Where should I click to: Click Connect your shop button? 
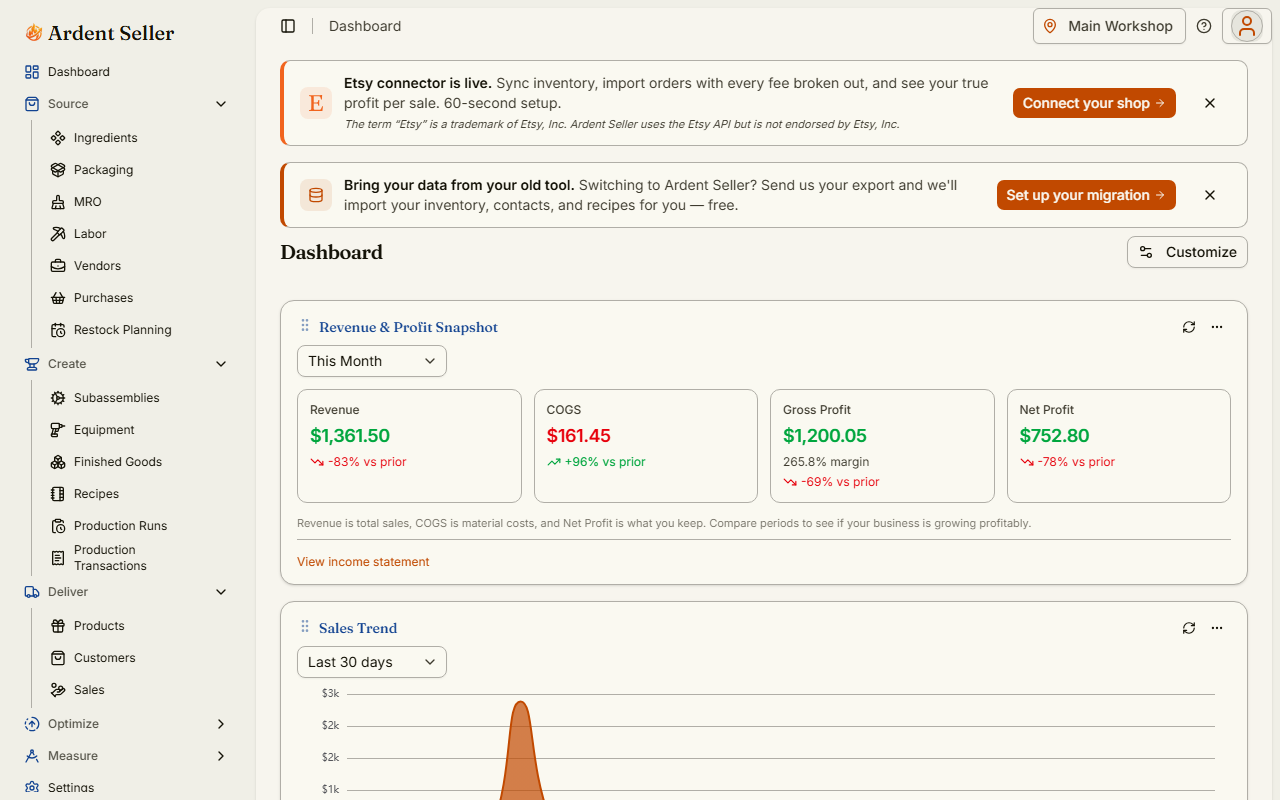(x=1094, y=103)
